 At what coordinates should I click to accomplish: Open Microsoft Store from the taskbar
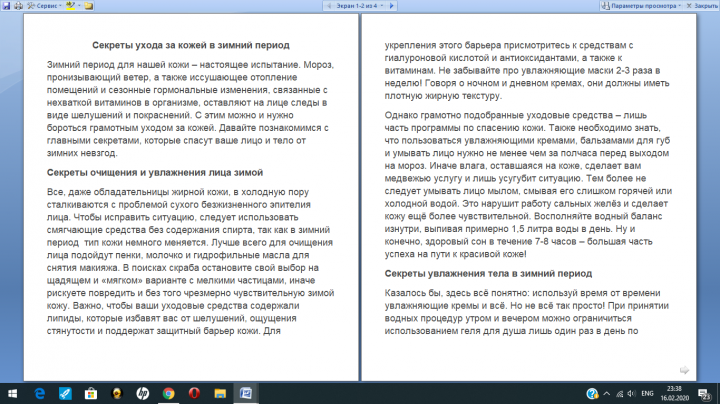tap(91, 393)
